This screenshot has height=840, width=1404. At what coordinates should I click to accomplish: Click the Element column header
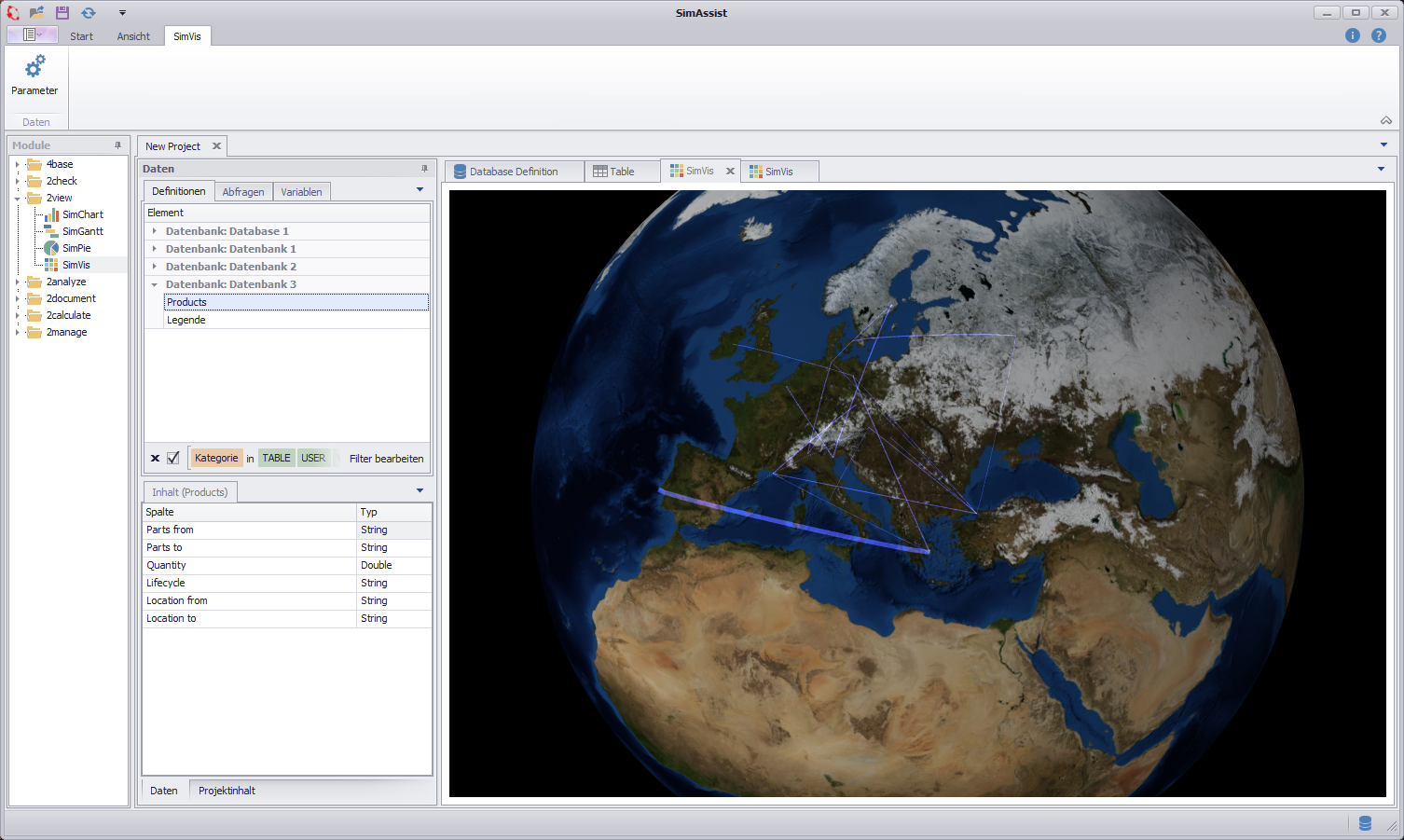(x=287, y=213)
